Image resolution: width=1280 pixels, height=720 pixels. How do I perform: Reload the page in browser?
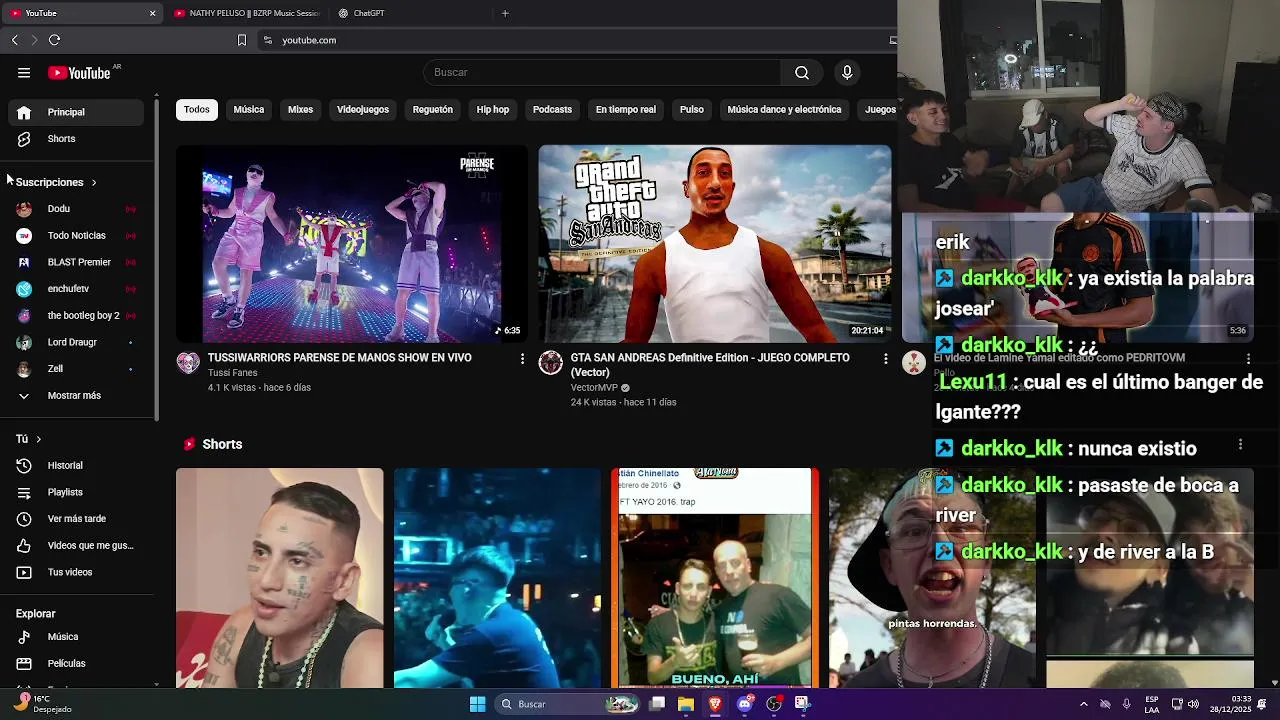pyautogui.click(x=54, y=40)
